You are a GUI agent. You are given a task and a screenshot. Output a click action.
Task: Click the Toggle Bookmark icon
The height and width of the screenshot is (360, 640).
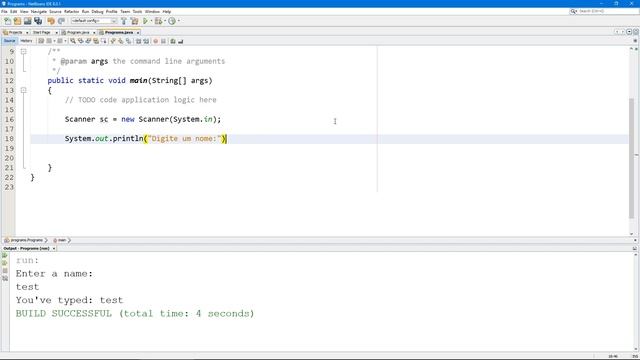129,41
